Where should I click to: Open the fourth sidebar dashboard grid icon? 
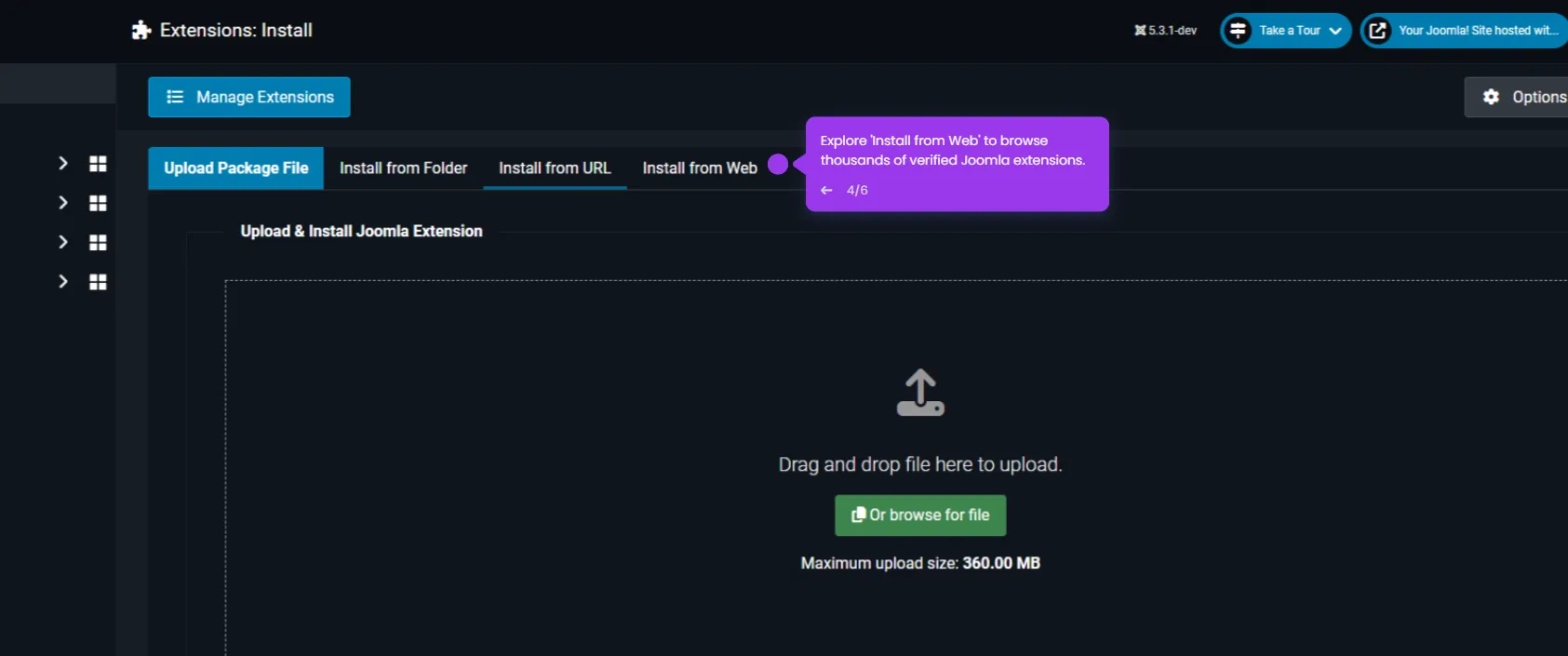pyautogui.click(x=98, y=282)
